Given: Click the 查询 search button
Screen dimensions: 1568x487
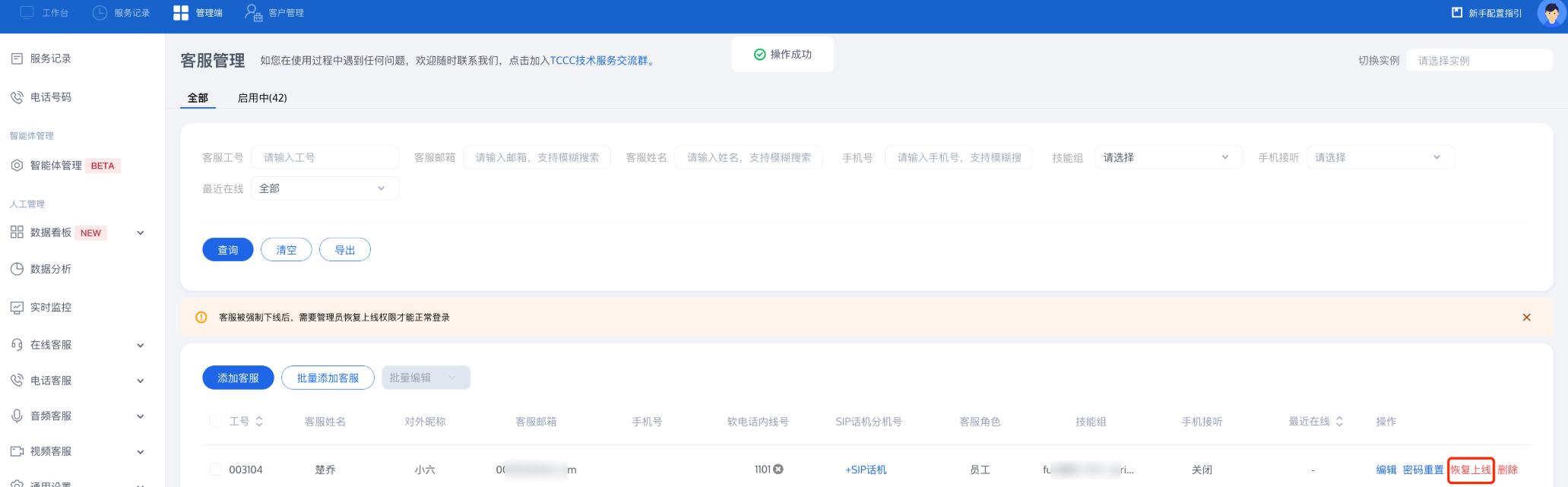Looking at the screenshot, I should tap(228, 250).
